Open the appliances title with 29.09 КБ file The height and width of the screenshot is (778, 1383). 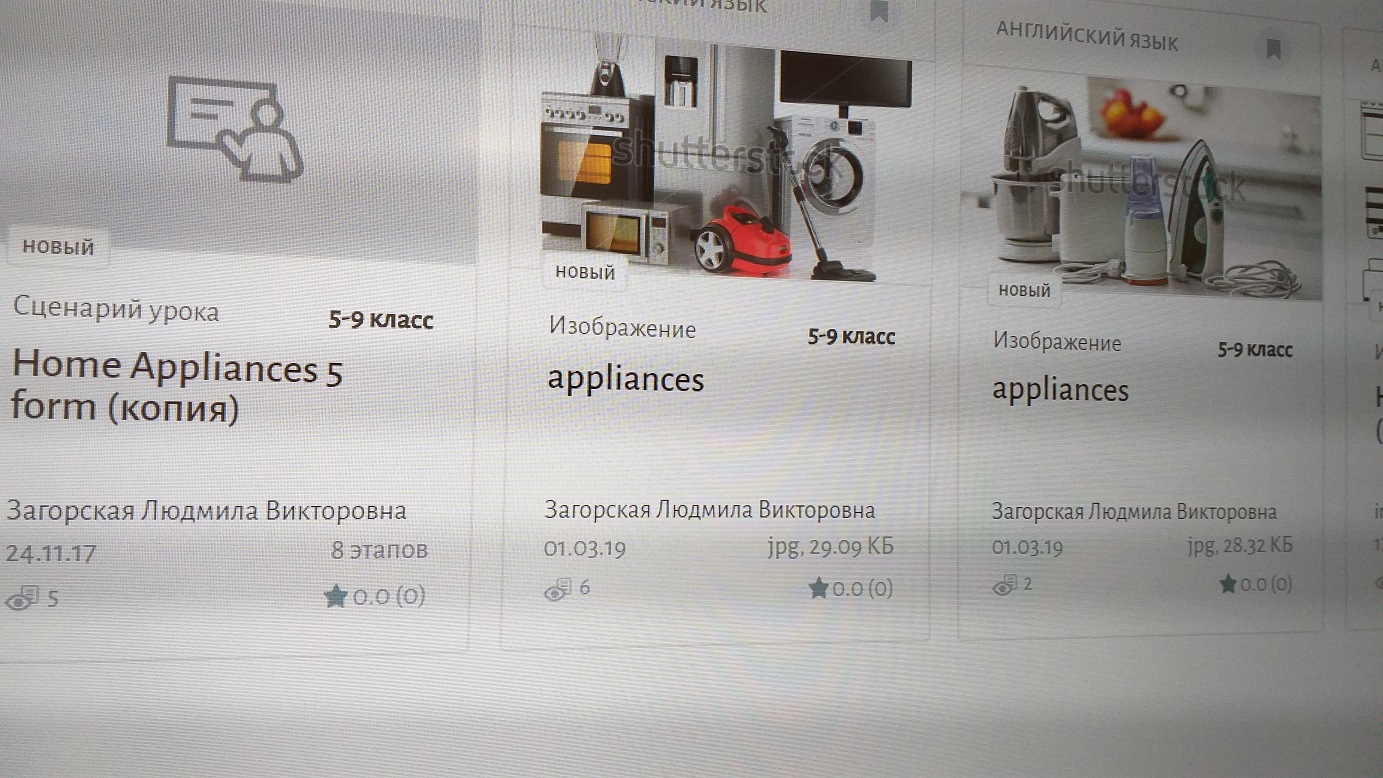pyautogui.click(x=626, y=380)
